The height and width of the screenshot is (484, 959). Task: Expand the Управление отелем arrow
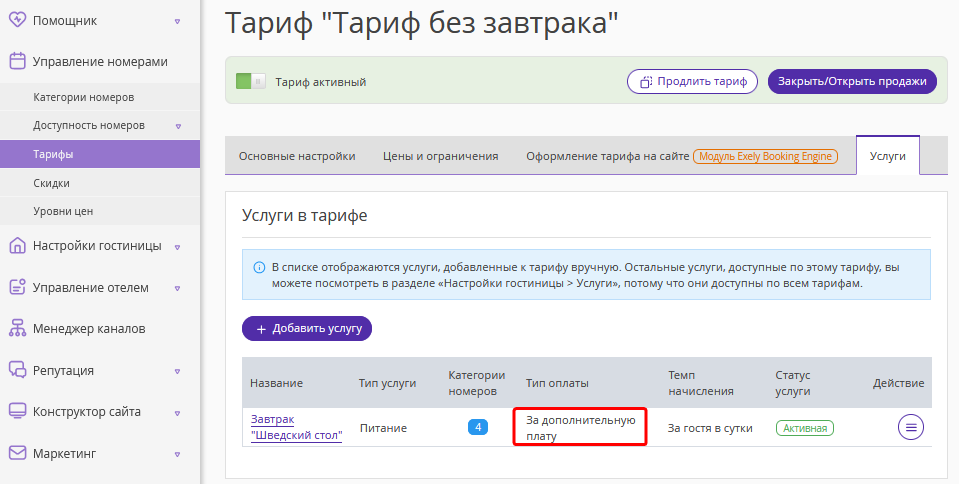[x=177, y=288]
